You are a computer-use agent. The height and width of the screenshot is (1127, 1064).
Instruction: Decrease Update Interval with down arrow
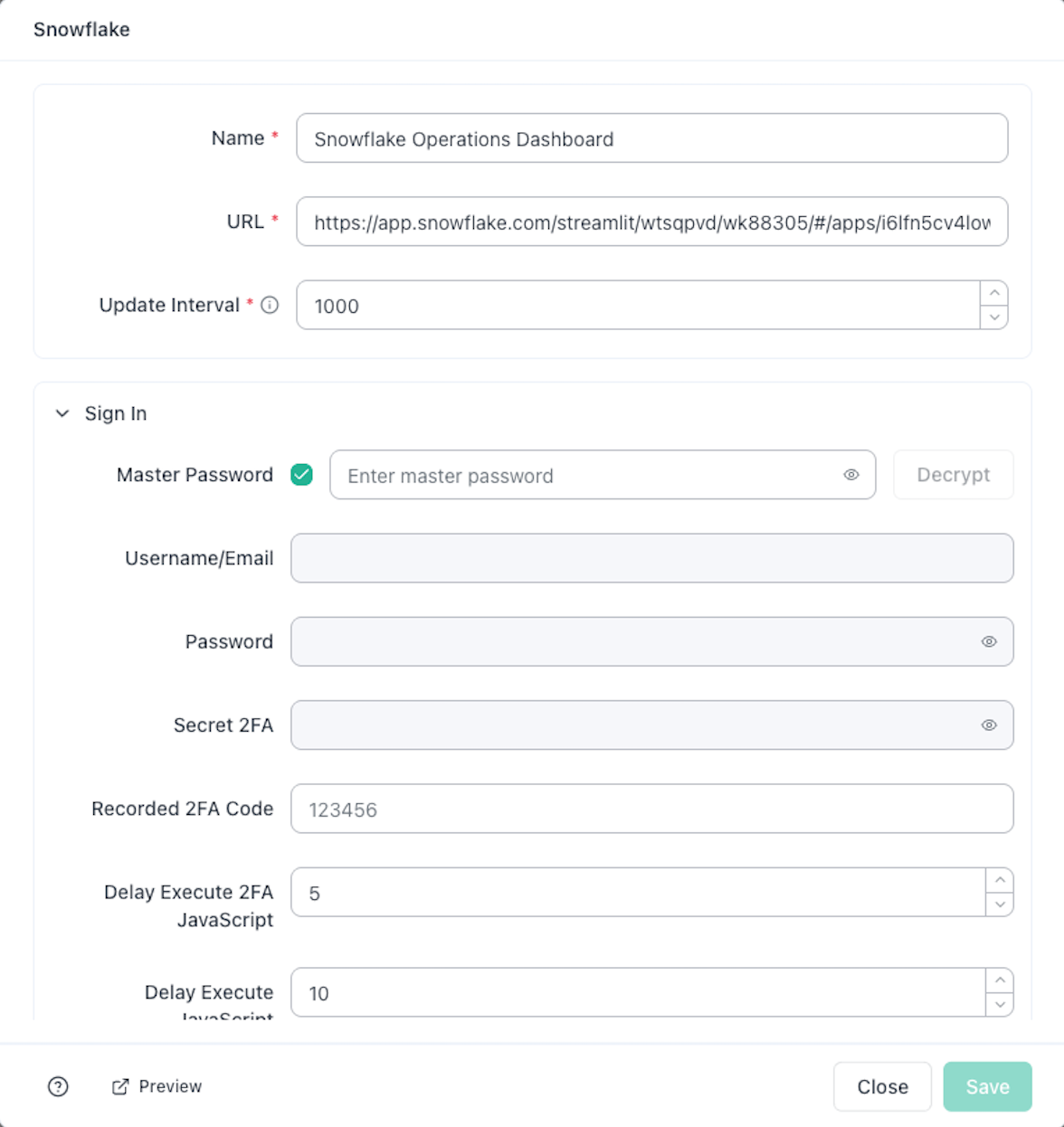click(993, 317)
